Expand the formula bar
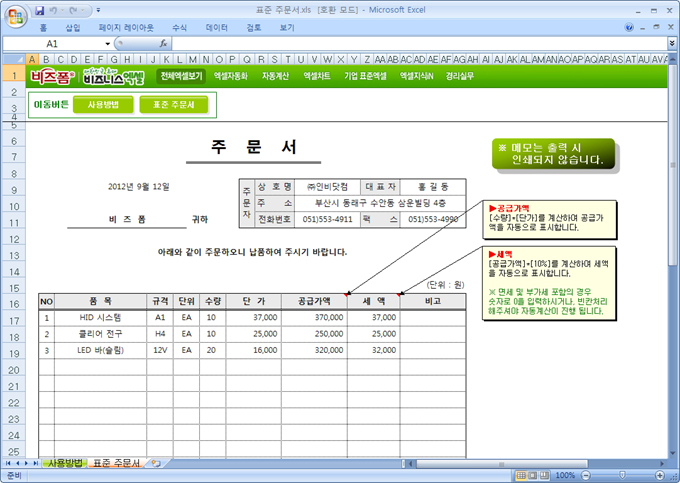Image resolution: width=680 pixels, height=483 pixels. pyautogui.click(x=672, y=43)
